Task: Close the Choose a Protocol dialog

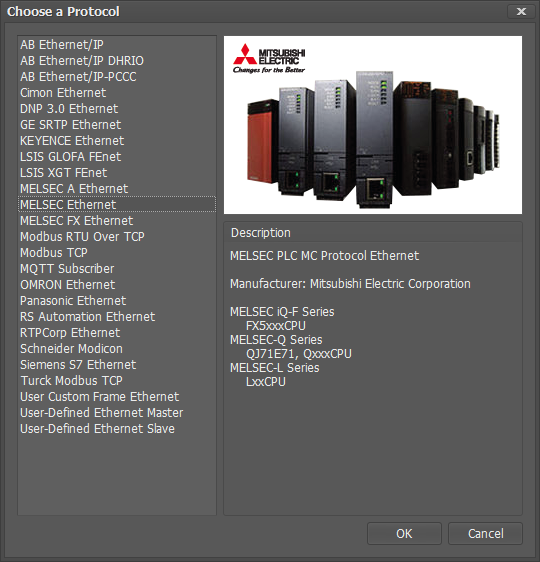Action: pyautogui.click(x=521, y=11)
